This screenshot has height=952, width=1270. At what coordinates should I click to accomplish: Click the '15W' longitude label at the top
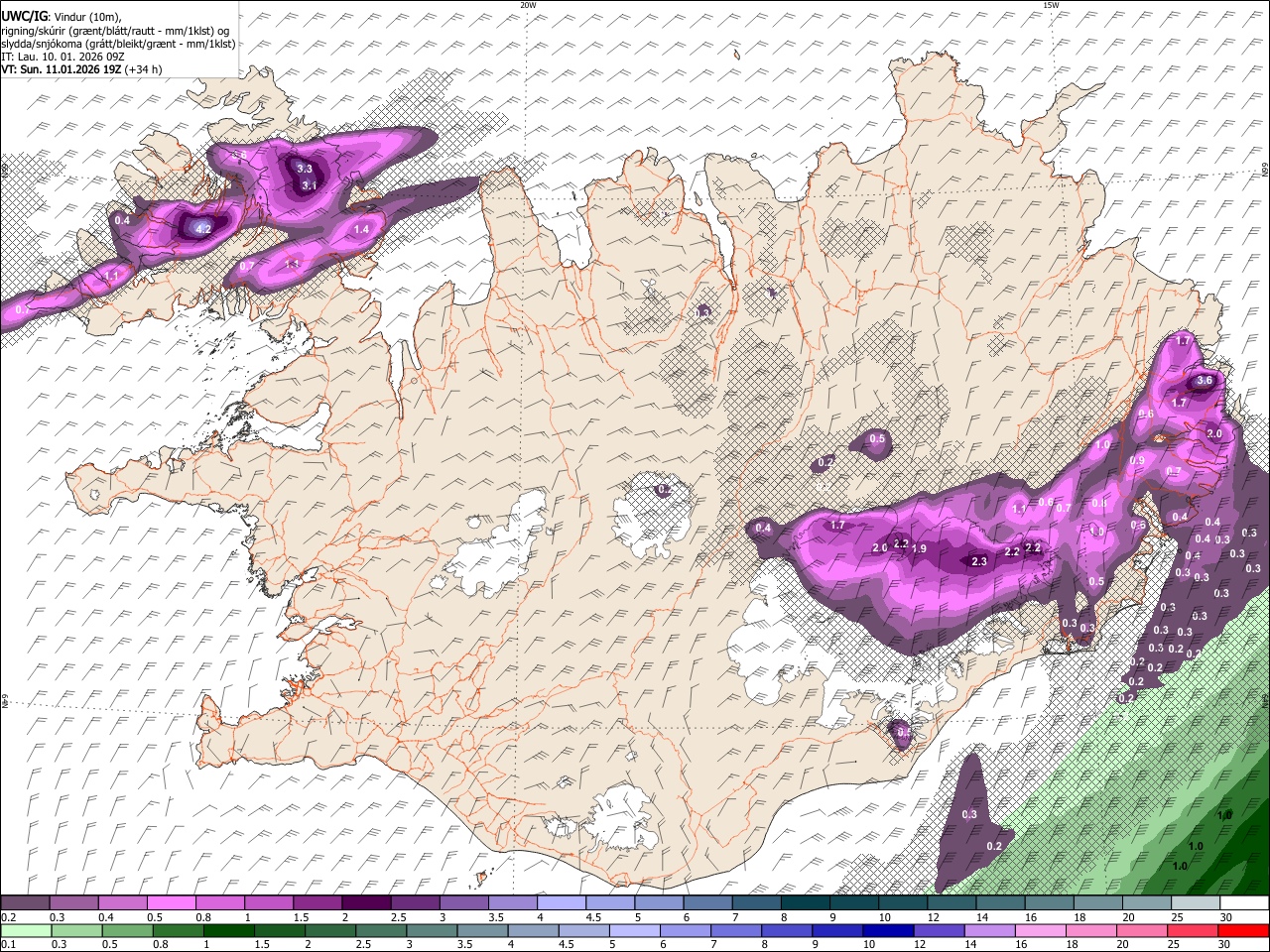click(1051, 5)
